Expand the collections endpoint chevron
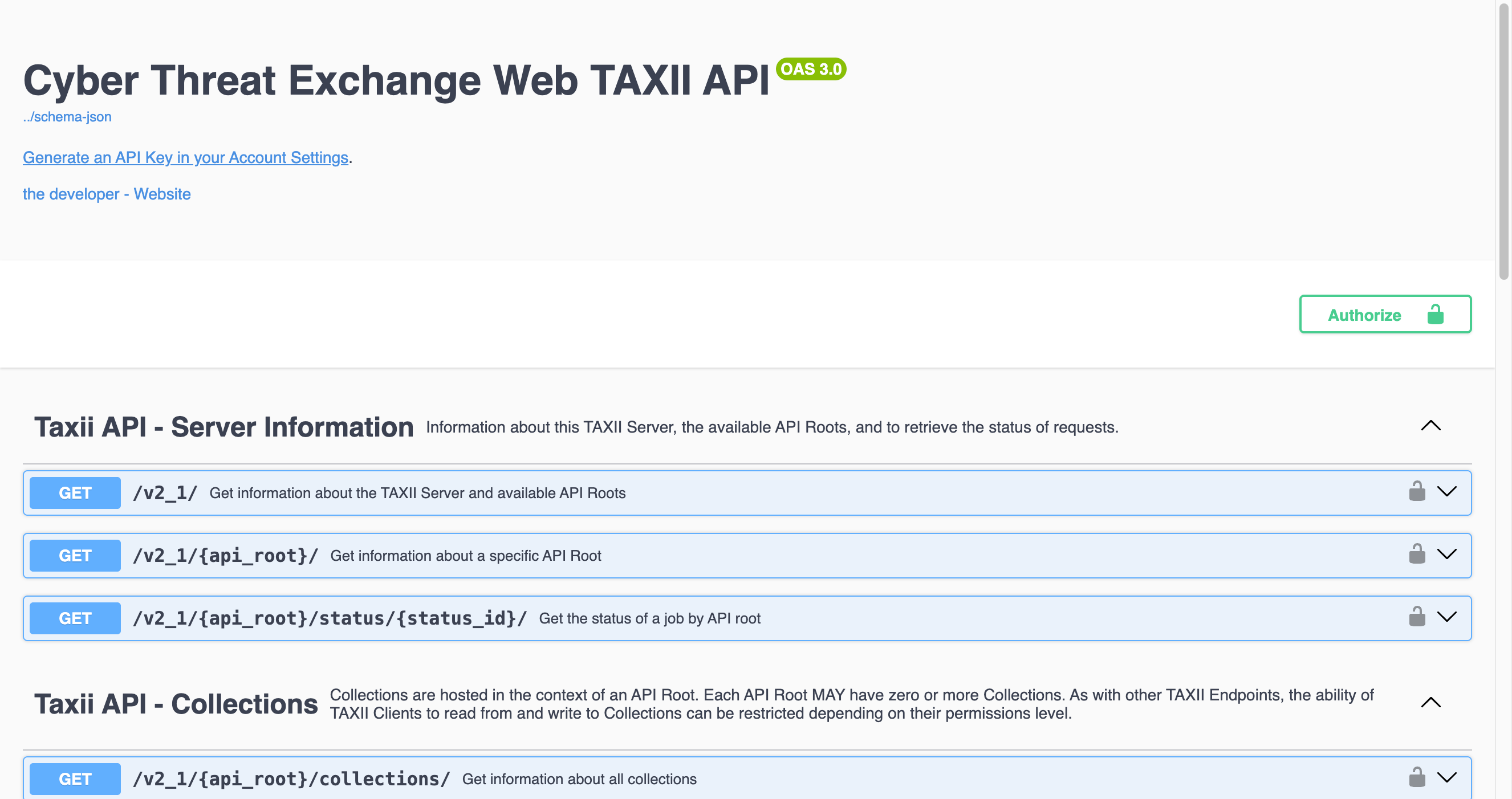 [1448, 778]
